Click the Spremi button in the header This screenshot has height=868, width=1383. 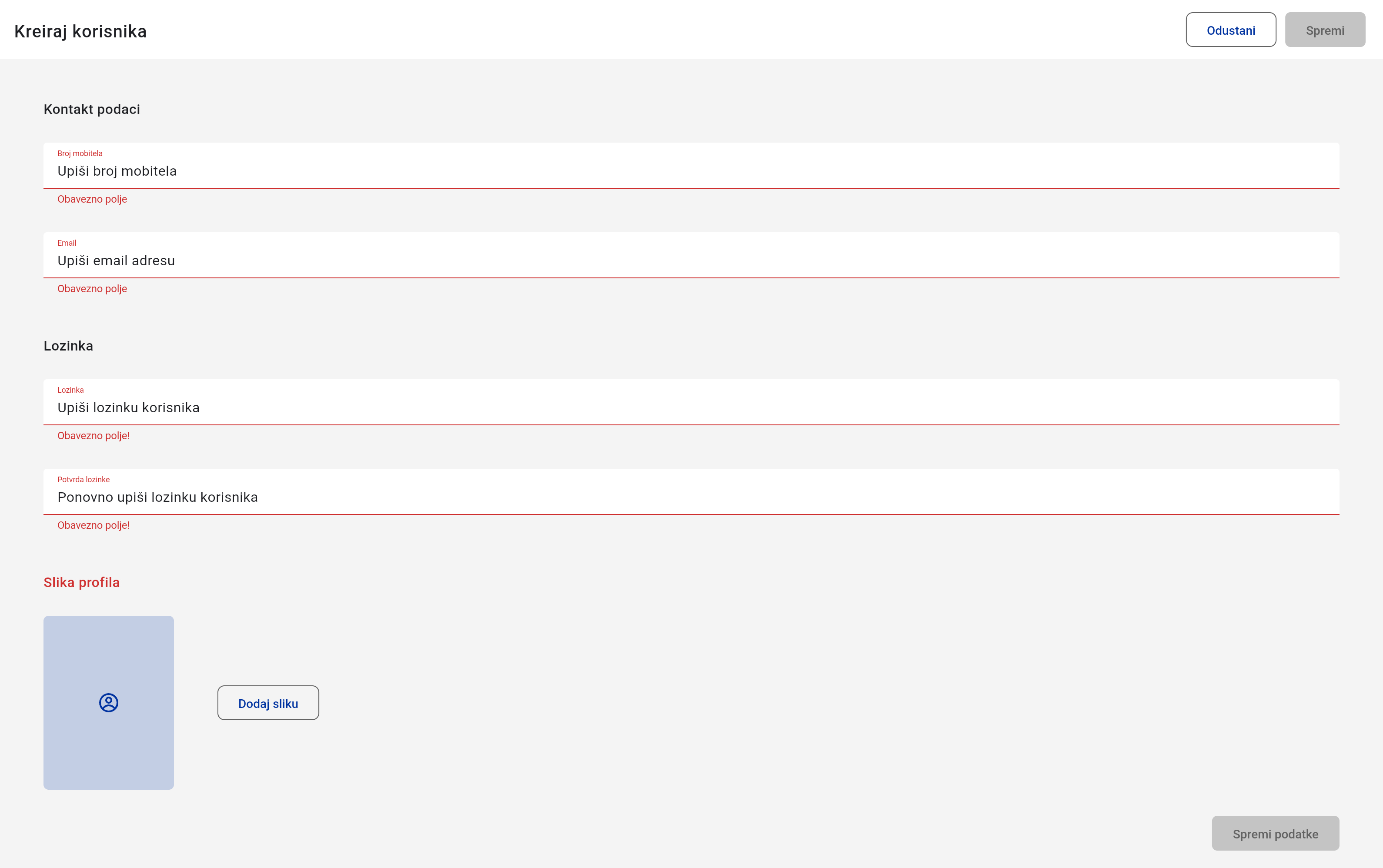(x=1324, y=30)
